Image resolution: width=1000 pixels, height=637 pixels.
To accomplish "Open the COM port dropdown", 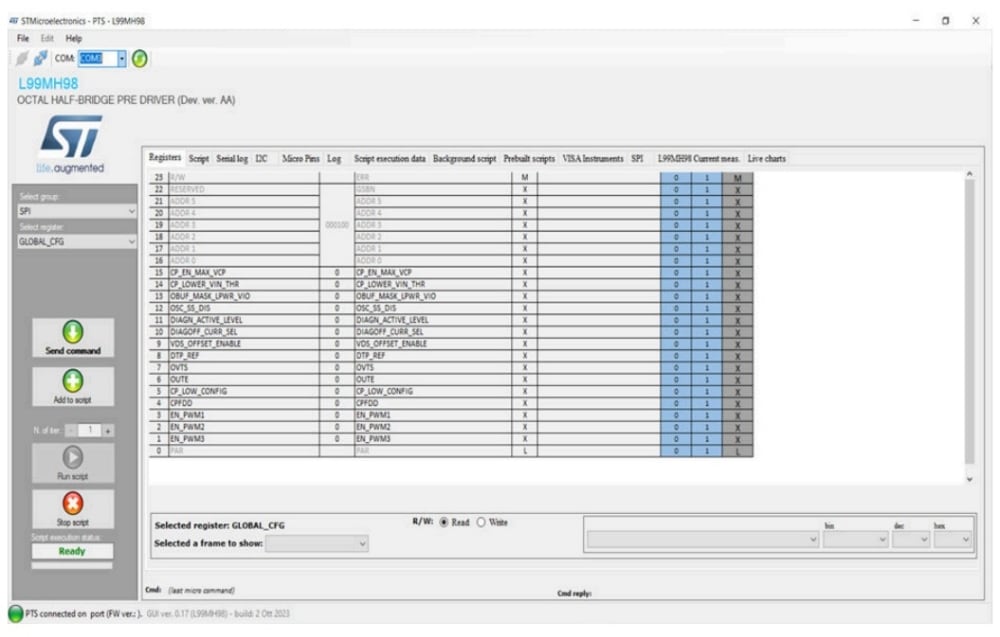I will [x=123, y=58].
